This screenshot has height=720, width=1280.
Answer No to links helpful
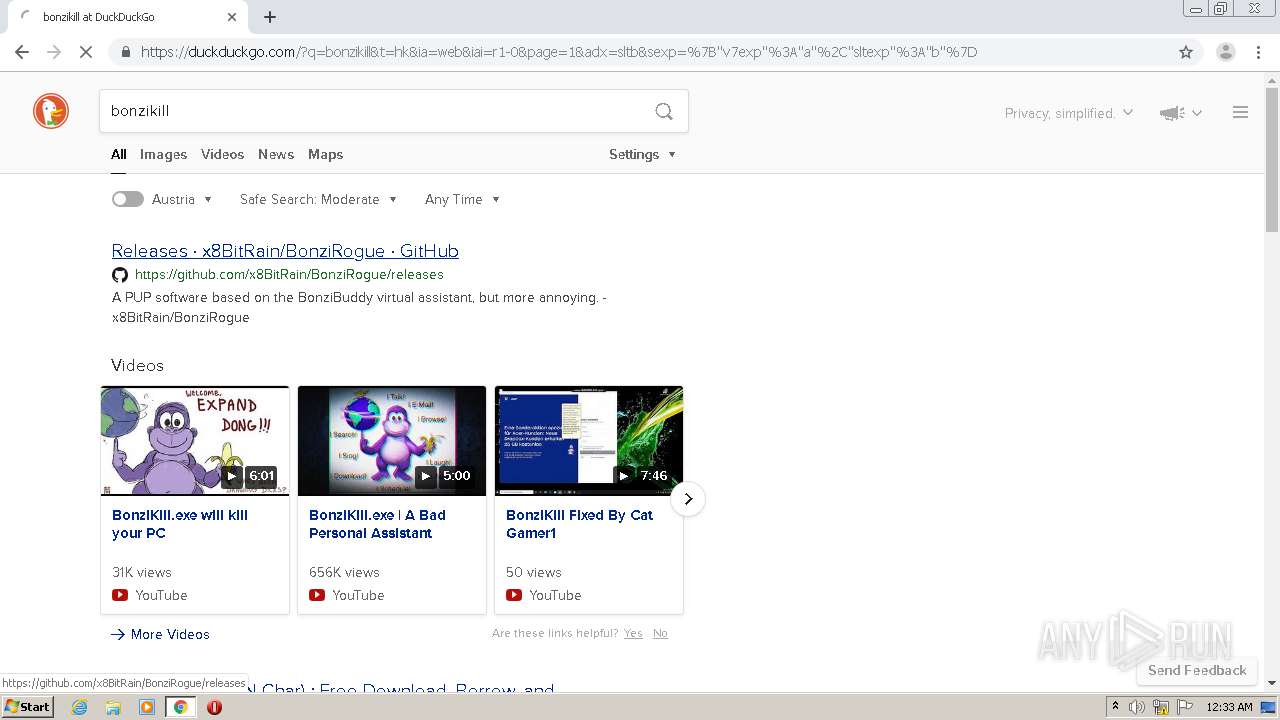point(660,633)
